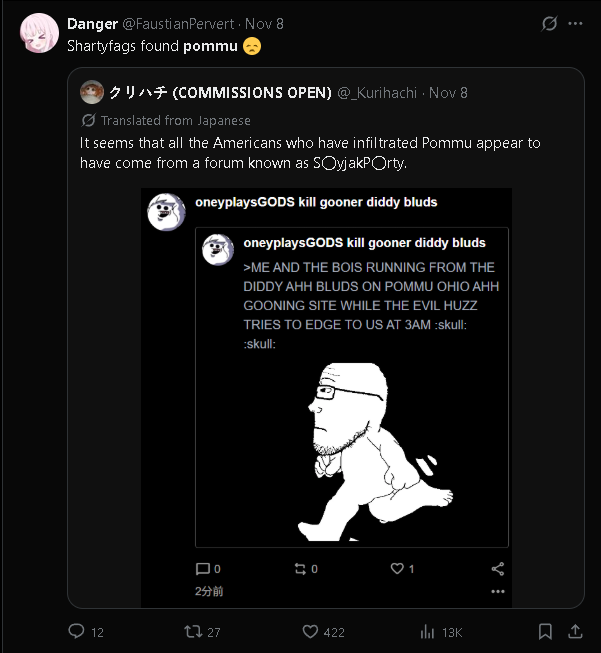View analytics showing 13K views
Viewport: 601px width, 653px height.
click(428, 631)
